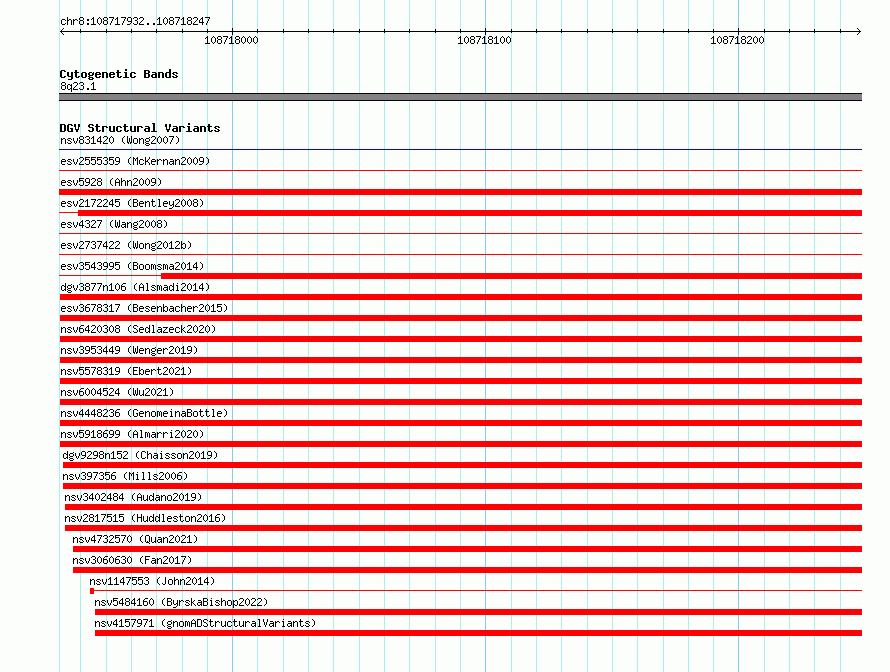Click dgv9298n152 (Chaisson2019) label
Viewport: 890px width, 672px height.
(x=140, y=455)
